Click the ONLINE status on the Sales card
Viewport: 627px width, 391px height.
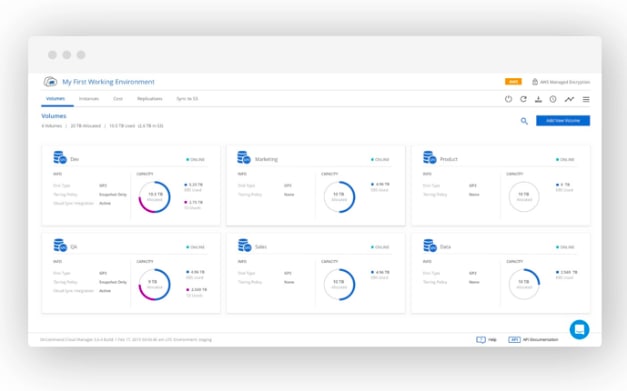380,247
